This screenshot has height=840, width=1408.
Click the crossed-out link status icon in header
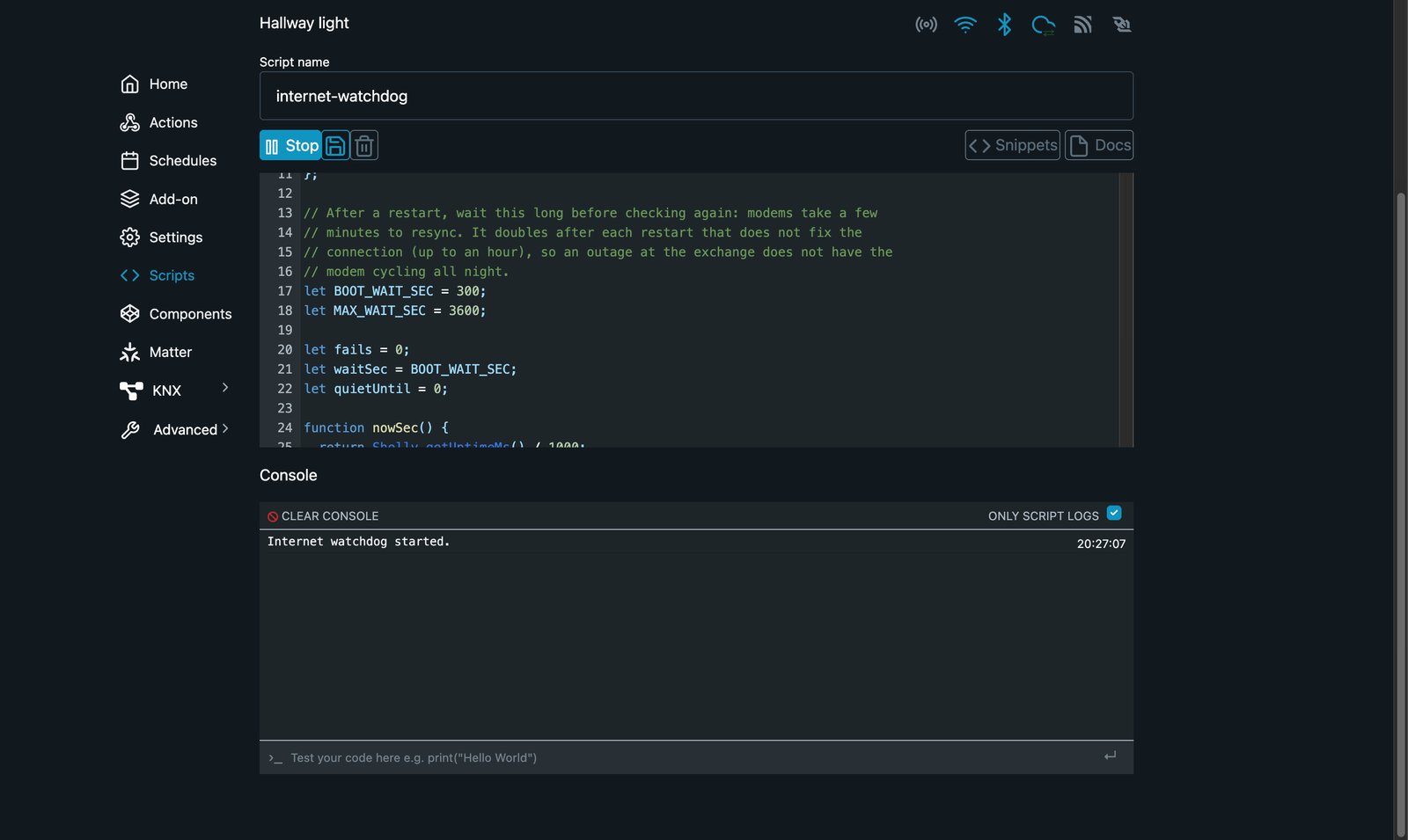pos(1121,25)
